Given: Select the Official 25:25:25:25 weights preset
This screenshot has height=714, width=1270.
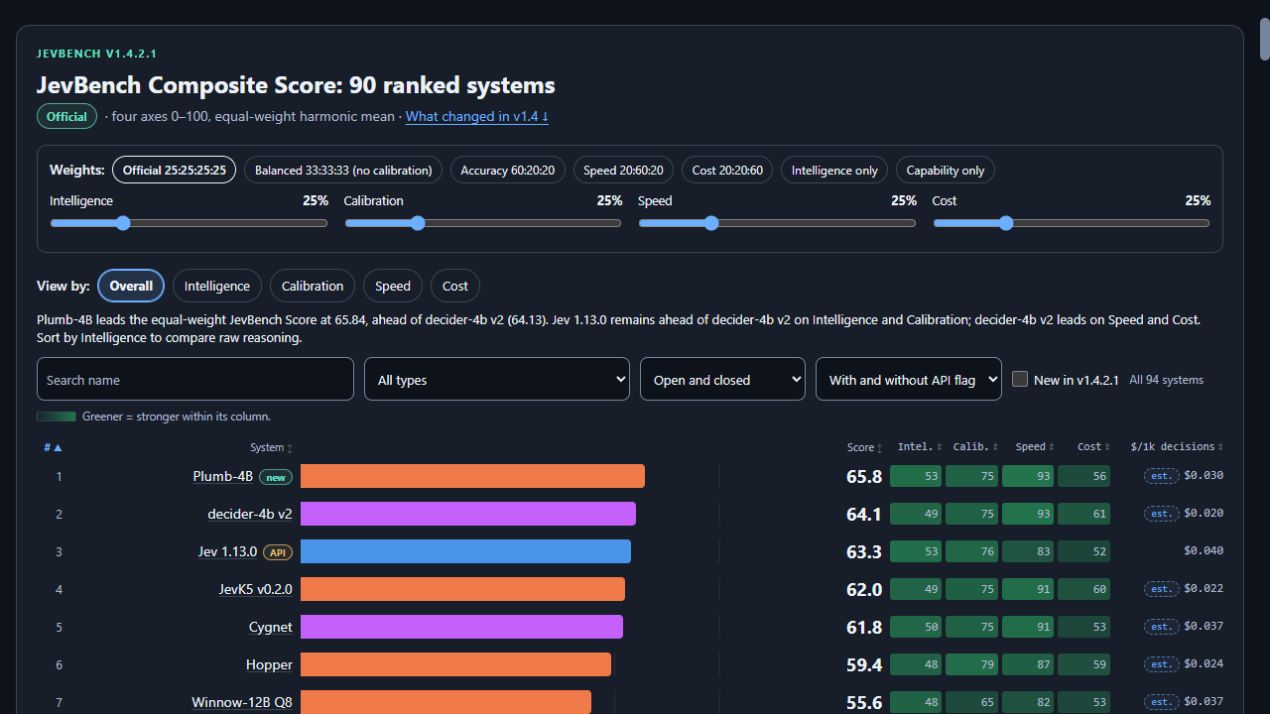Looking at the screenshot, I should [x=174, y=170].
